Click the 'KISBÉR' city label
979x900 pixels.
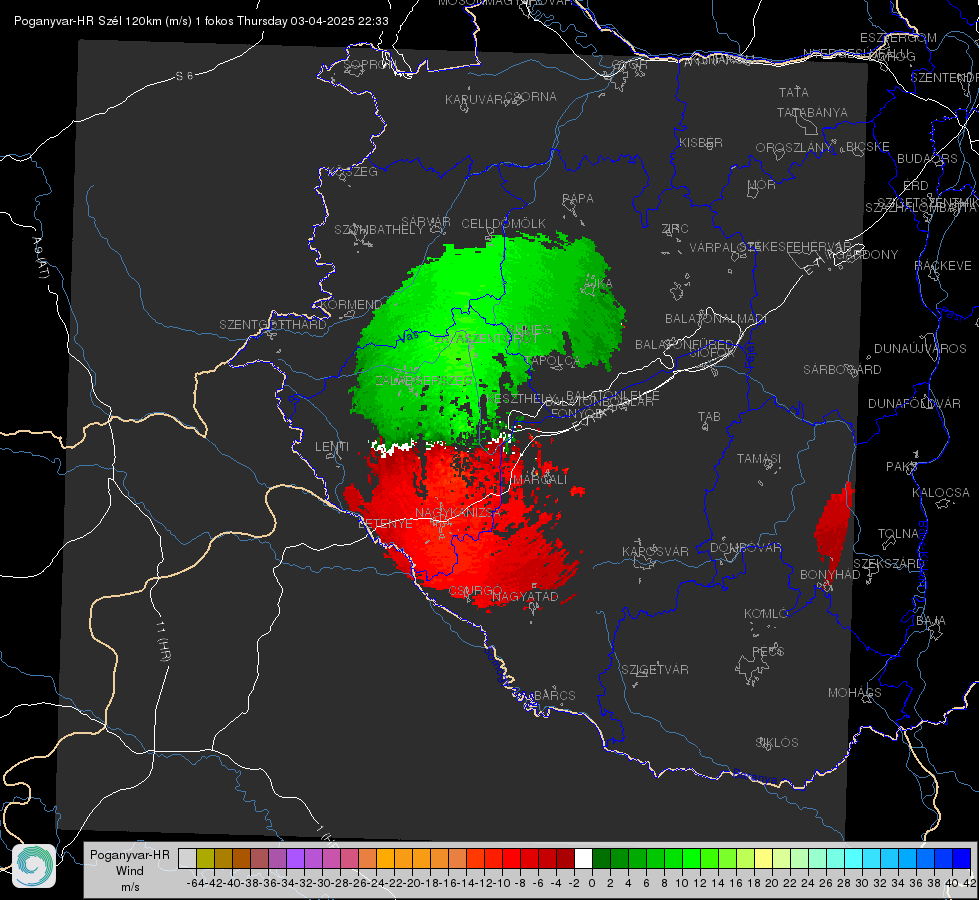[701, 143]
